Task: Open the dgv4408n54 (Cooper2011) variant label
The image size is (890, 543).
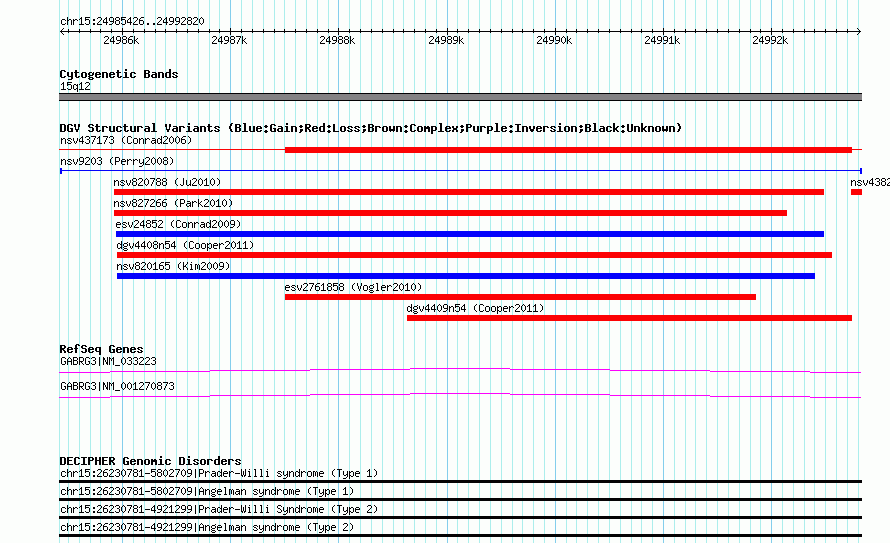Action: tap(185, 245)
